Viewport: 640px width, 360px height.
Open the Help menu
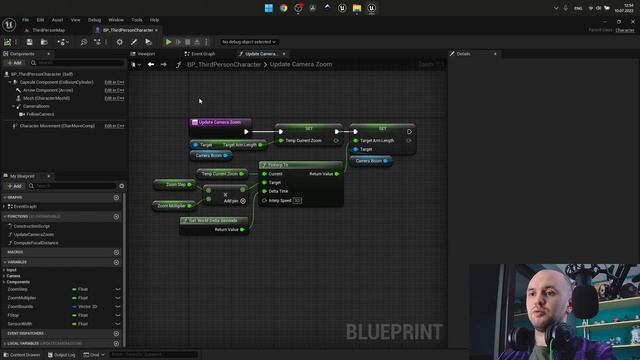(154, 20)
